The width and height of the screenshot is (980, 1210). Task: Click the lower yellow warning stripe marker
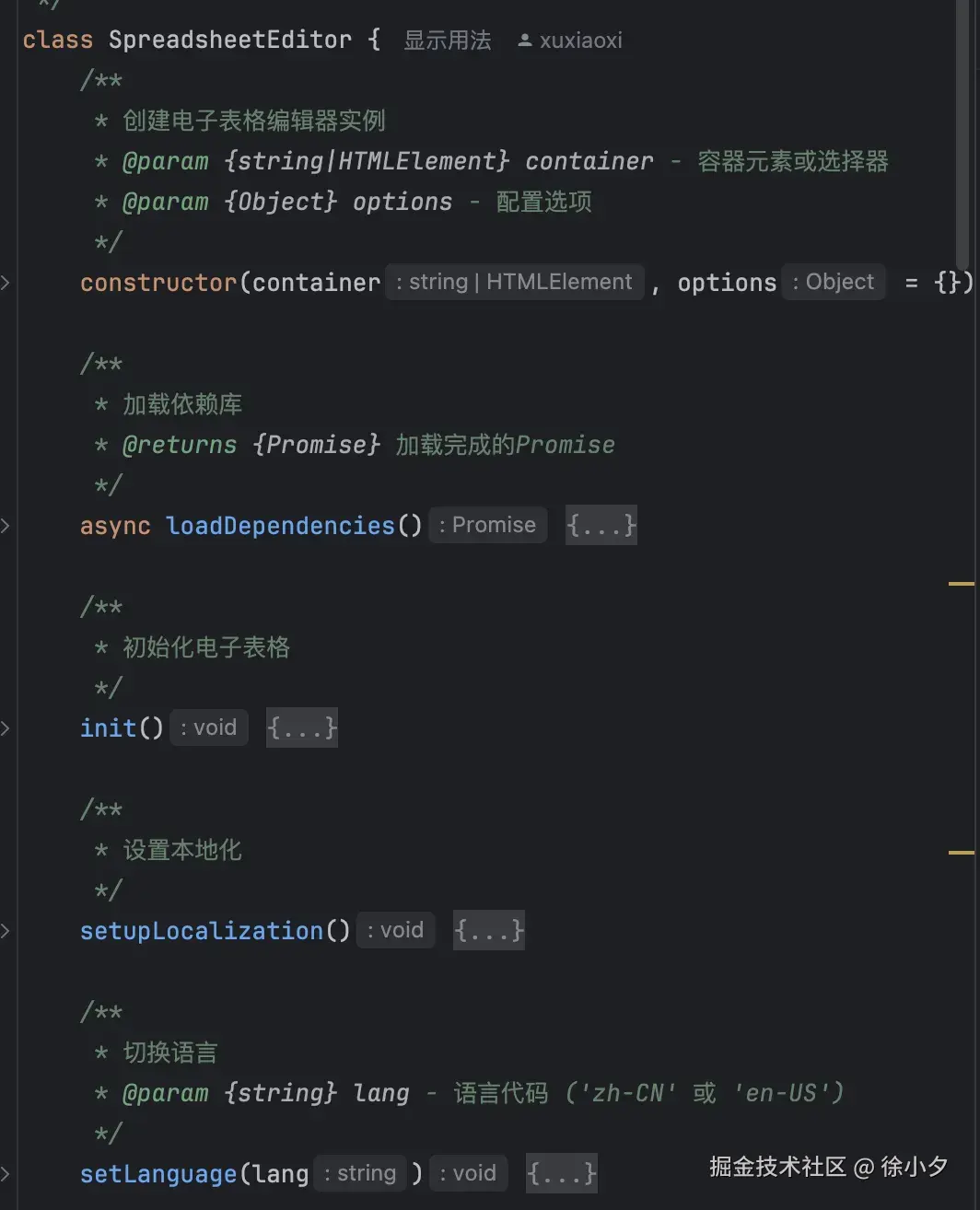(961, 853)
